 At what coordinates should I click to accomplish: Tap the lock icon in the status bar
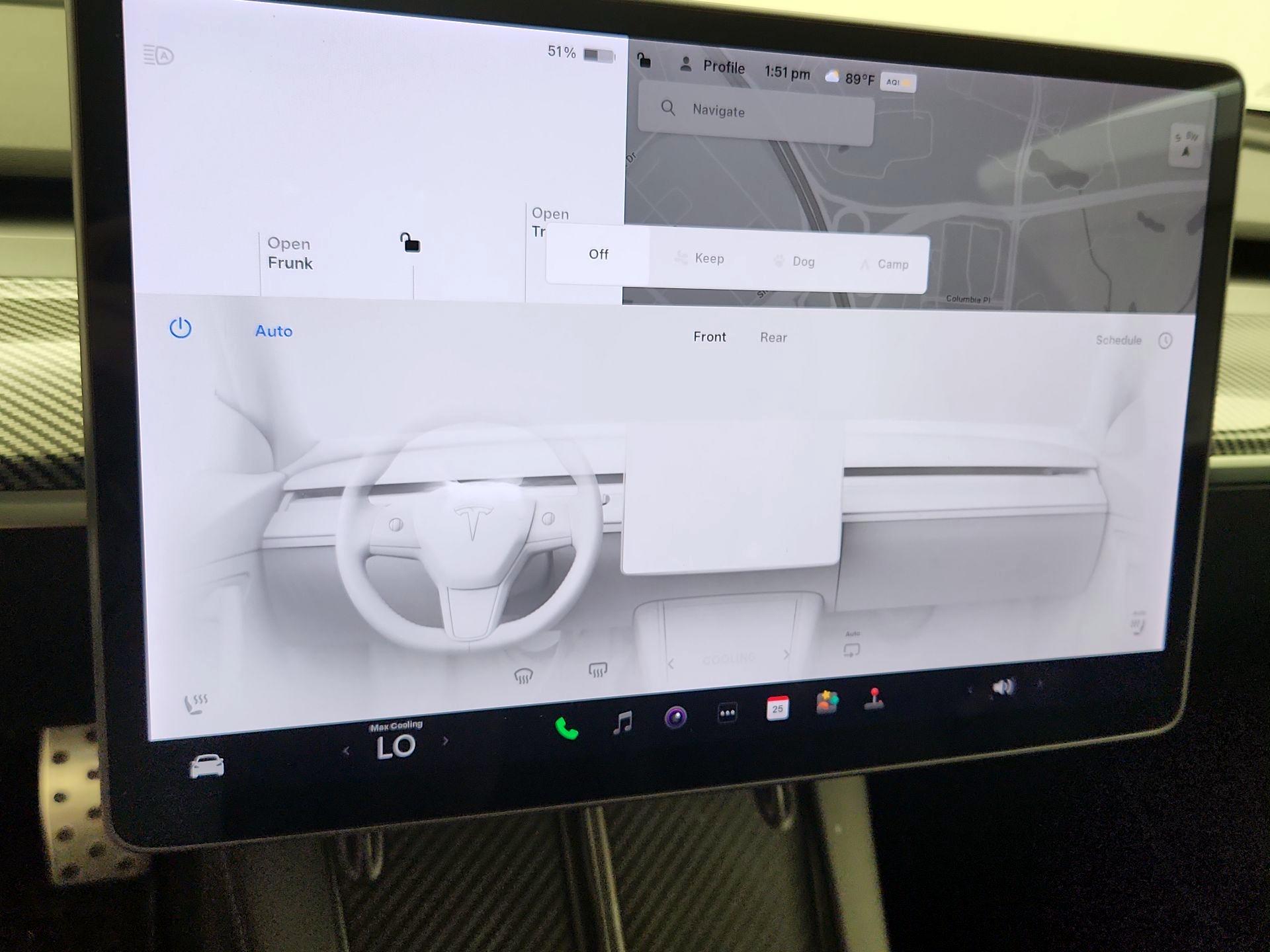pos(644,60)
